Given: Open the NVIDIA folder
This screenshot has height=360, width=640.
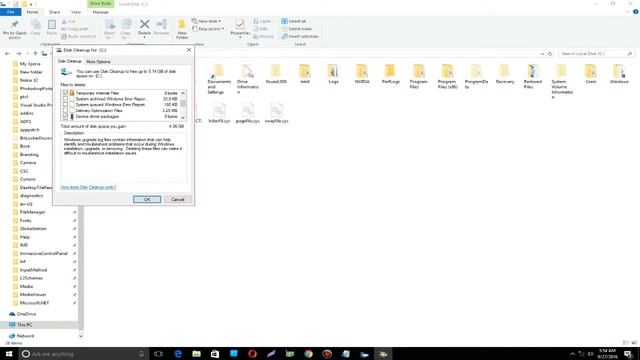Looking at the screenshot, I should coord(362,74).
